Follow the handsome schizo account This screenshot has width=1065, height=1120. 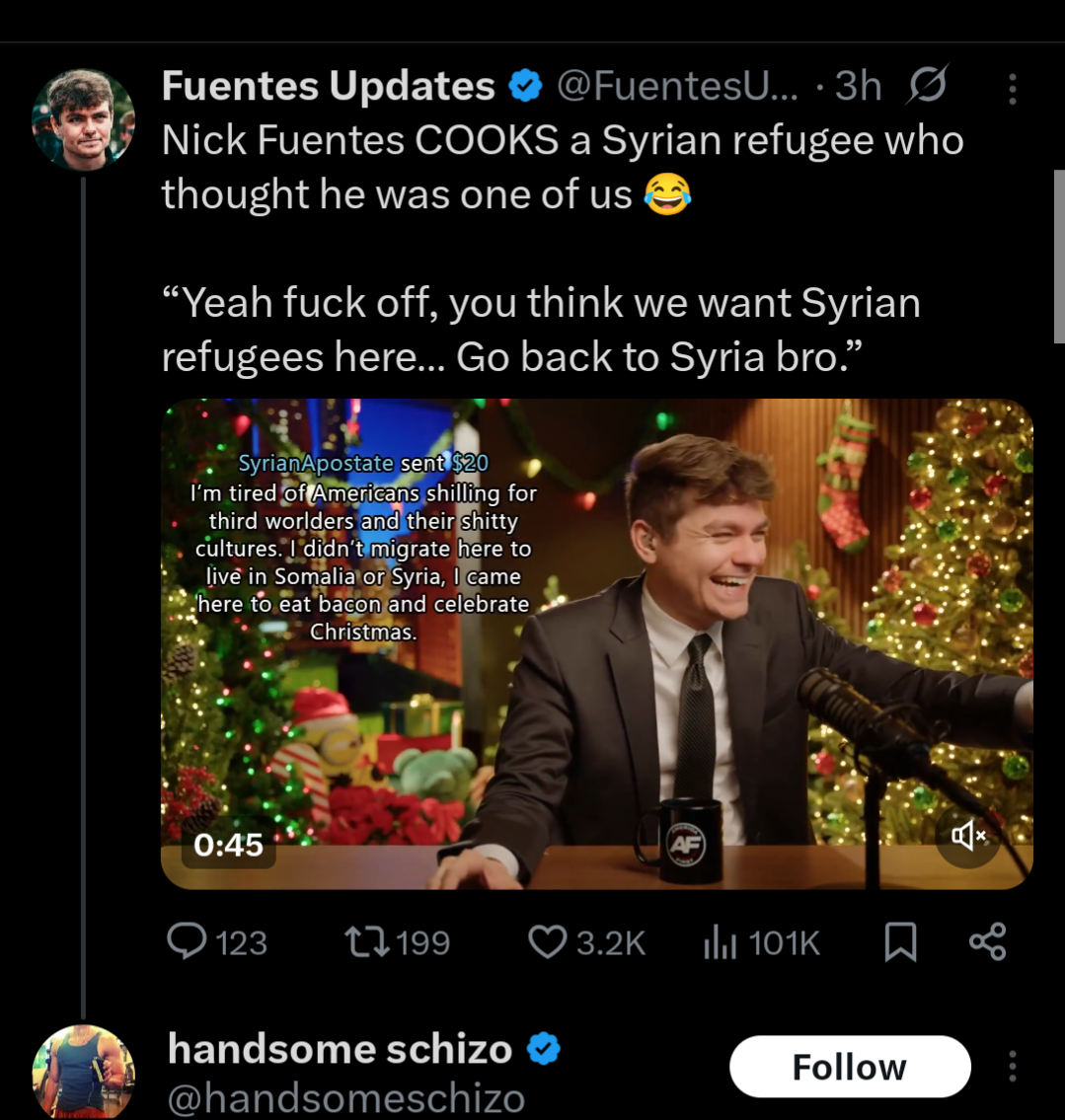click(x=849, y=1067)
